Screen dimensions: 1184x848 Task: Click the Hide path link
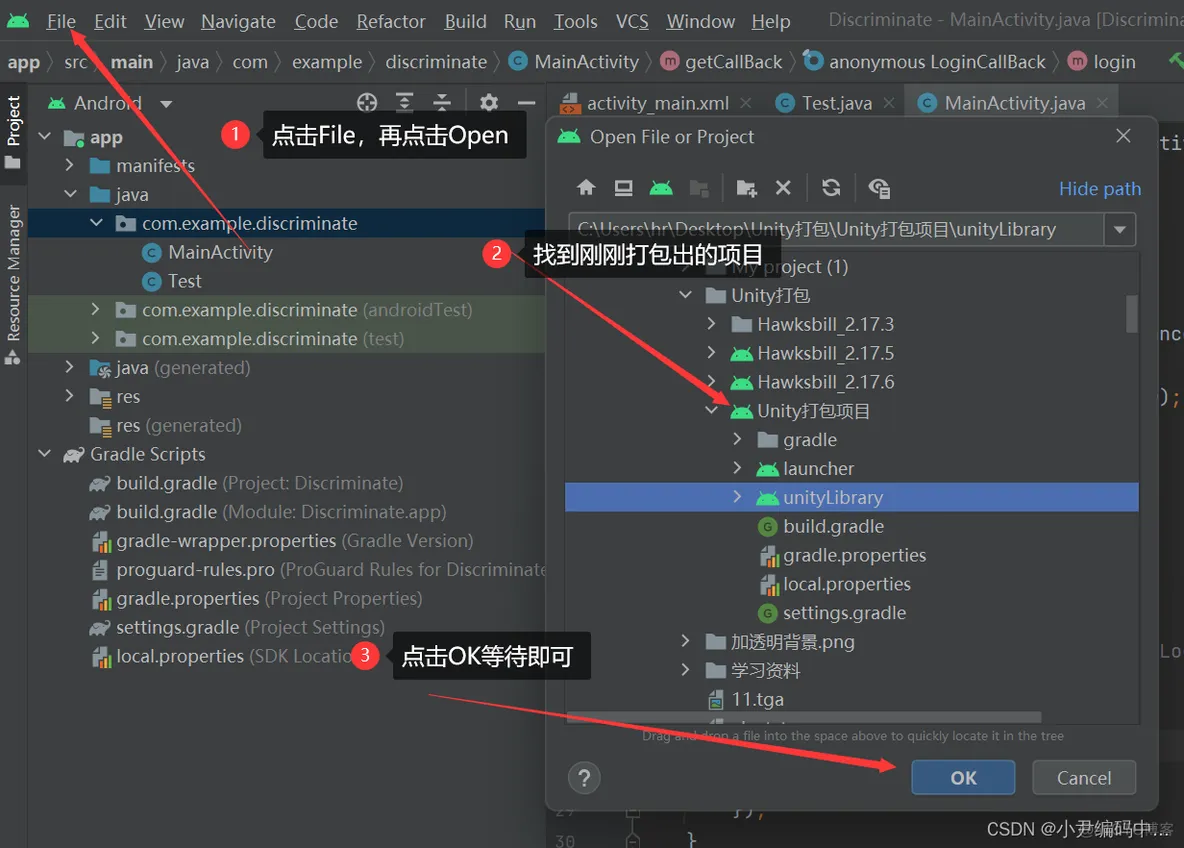1099,189
